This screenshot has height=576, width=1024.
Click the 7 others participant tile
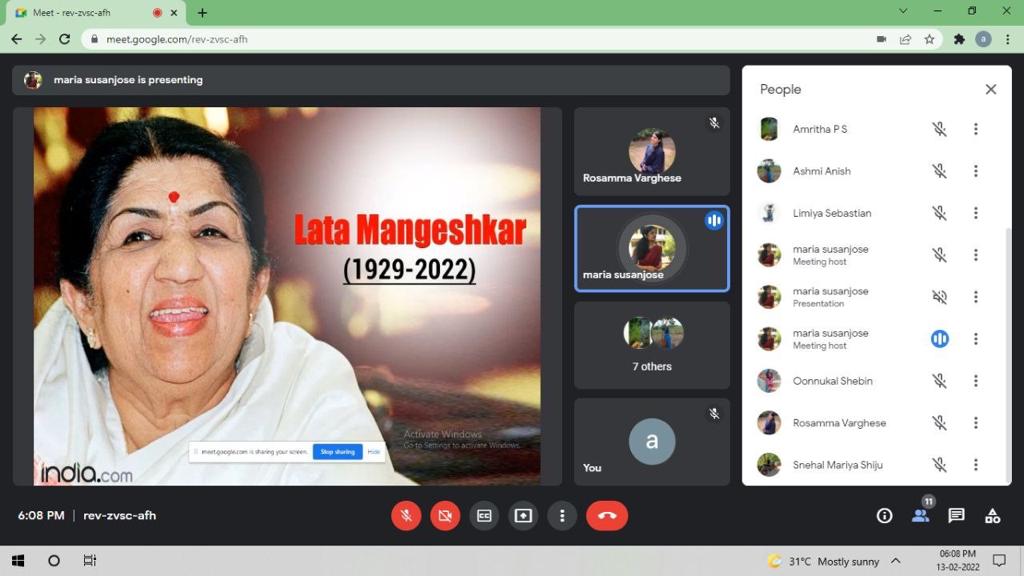[652, 345]
